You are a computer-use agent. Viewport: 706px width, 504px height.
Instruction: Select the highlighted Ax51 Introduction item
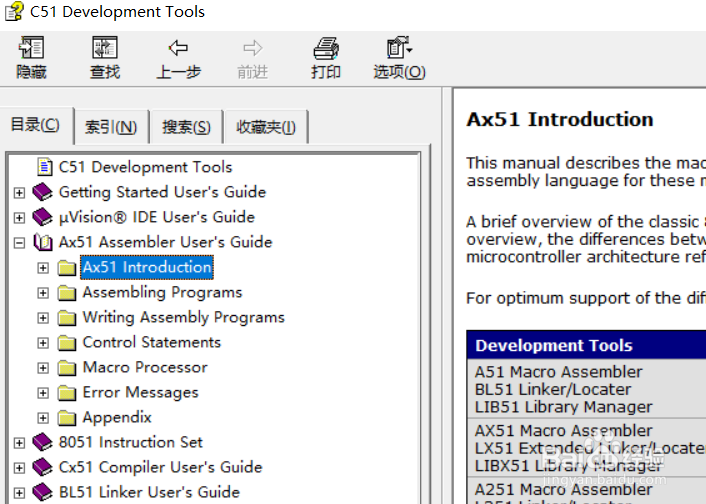point(147,267)
